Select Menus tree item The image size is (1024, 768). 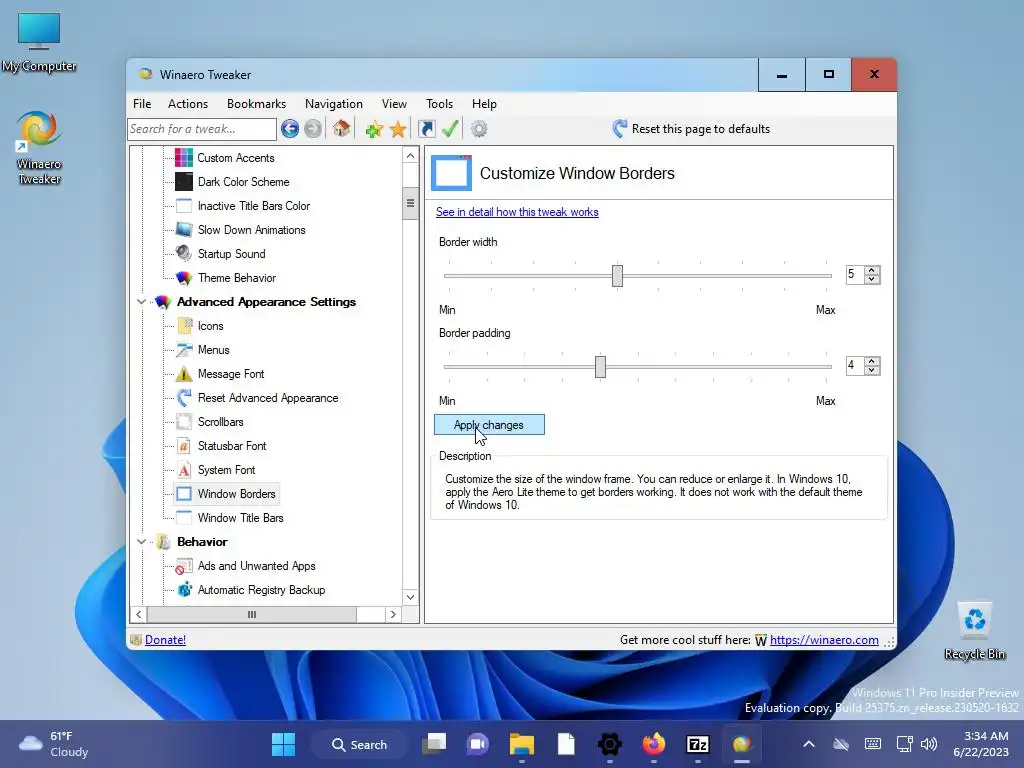[214, 350]
